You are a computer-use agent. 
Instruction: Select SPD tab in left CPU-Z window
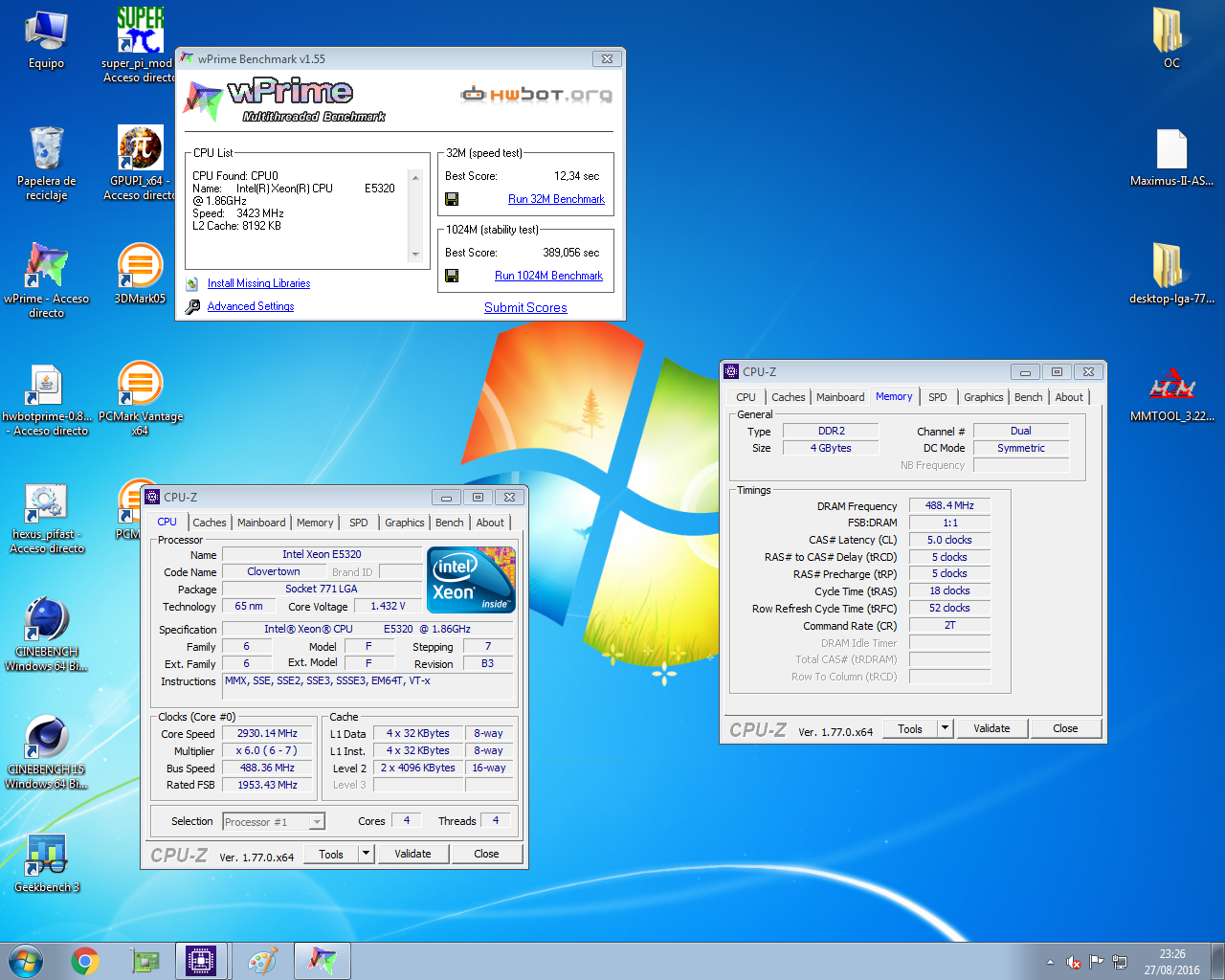(x=359, y=523)
